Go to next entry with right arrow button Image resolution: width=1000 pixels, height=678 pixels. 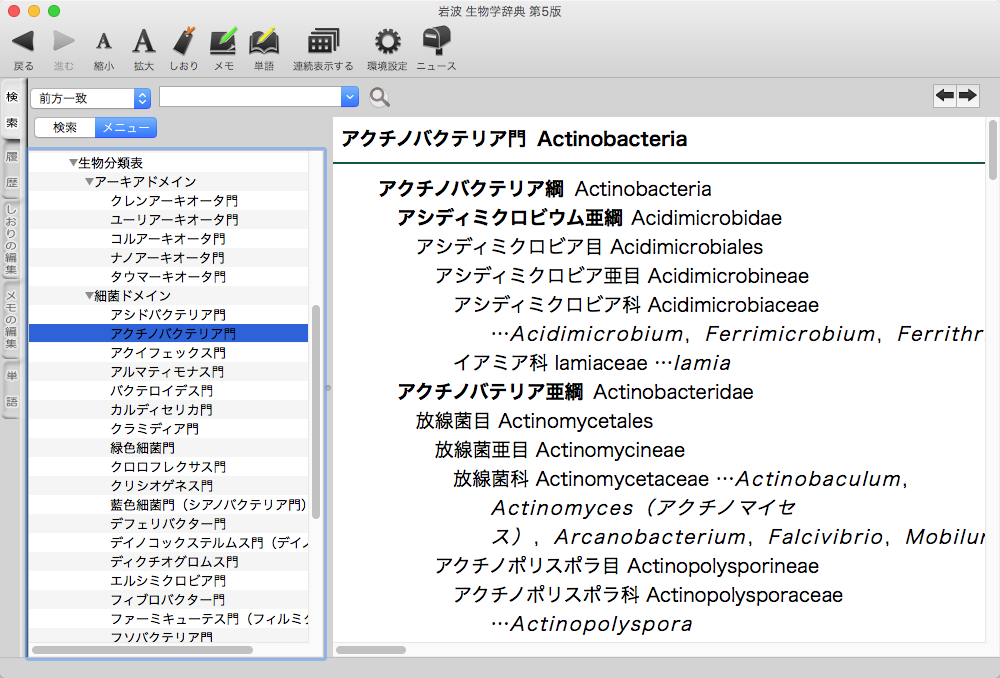[968, 95]
